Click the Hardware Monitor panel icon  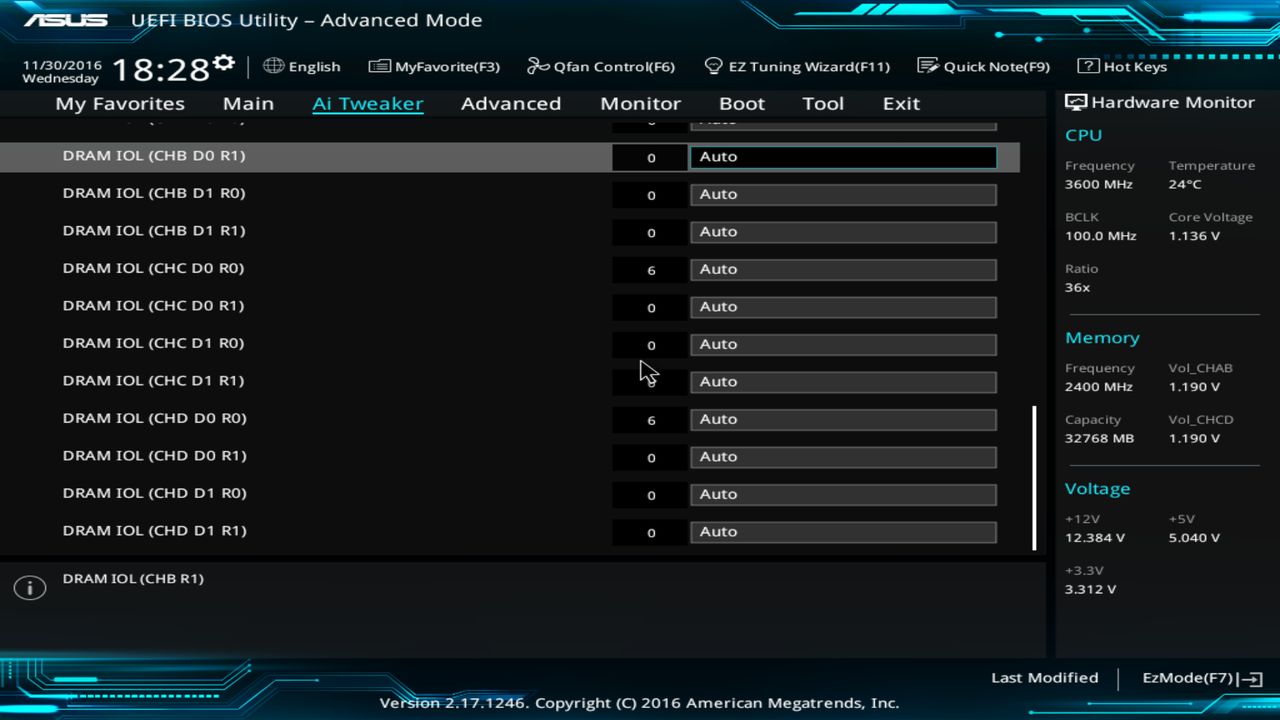pos(1075,101)
